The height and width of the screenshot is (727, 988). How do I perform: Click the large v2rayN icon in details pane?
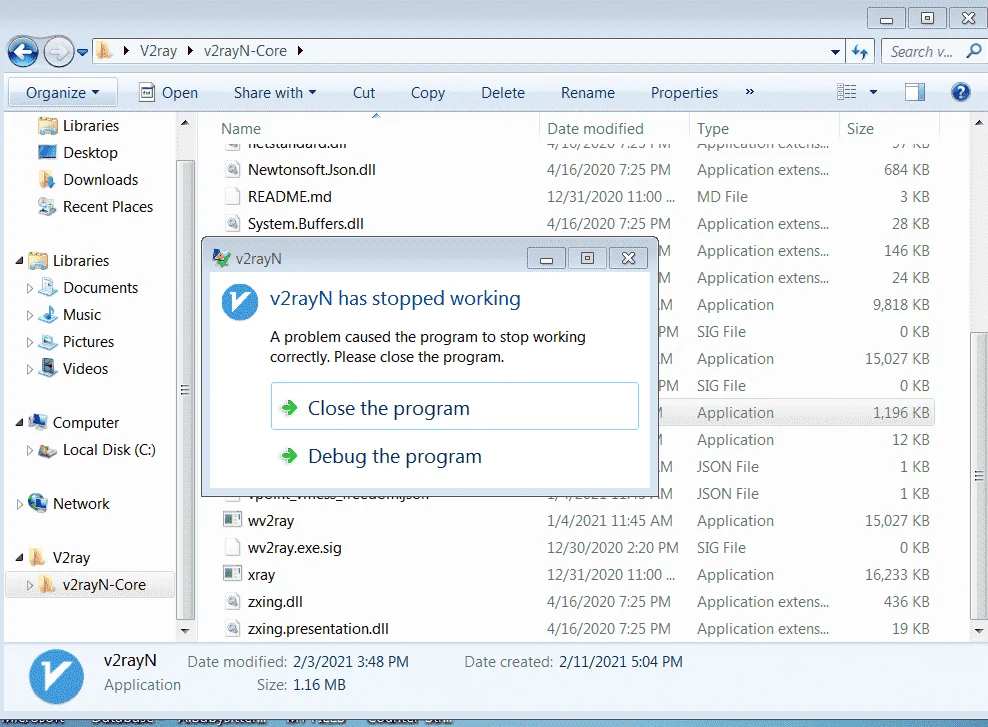coord(57,677)
